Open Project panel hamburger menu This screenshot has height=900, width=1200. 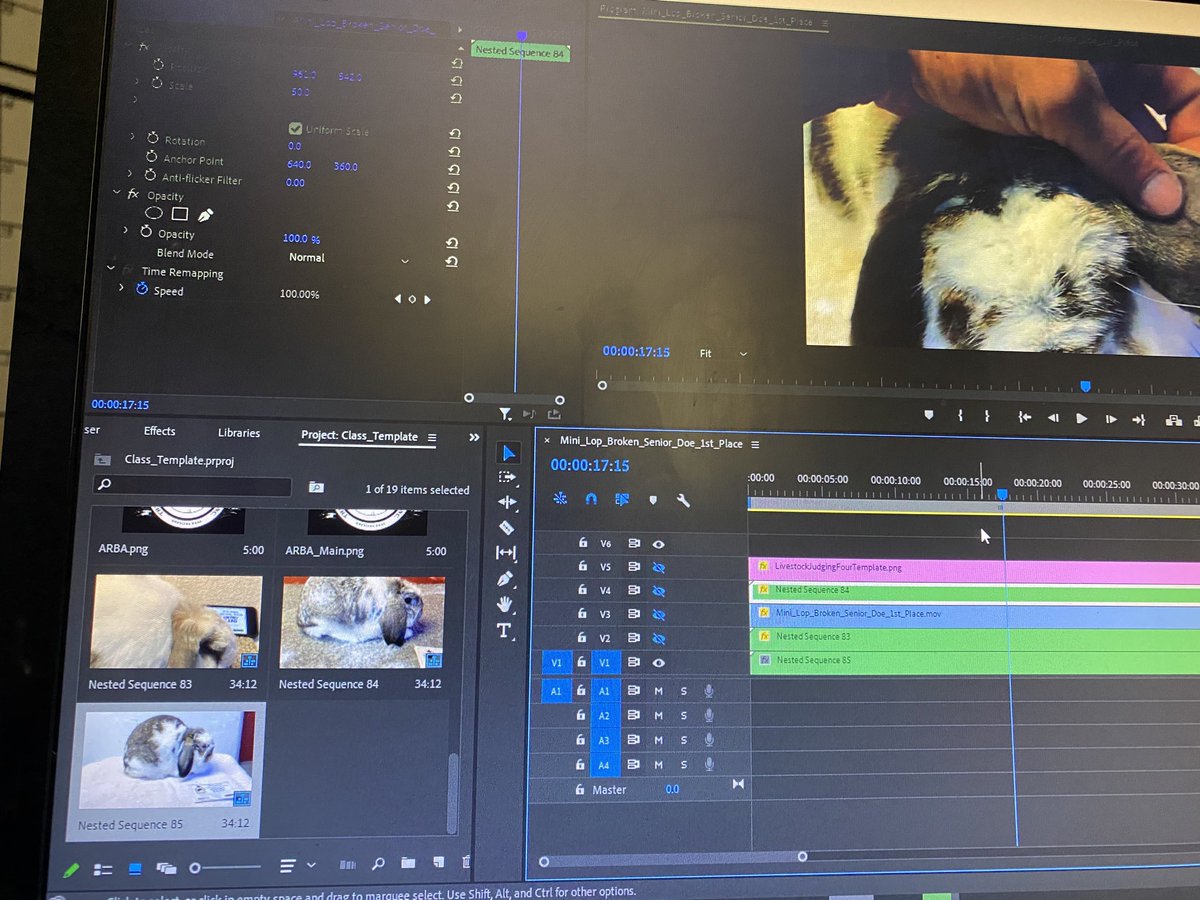pyautogui.click(x=432, y=438)
